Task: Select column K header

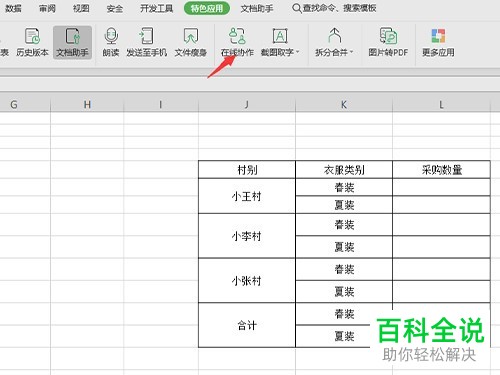Action: [x=344, y=105]
